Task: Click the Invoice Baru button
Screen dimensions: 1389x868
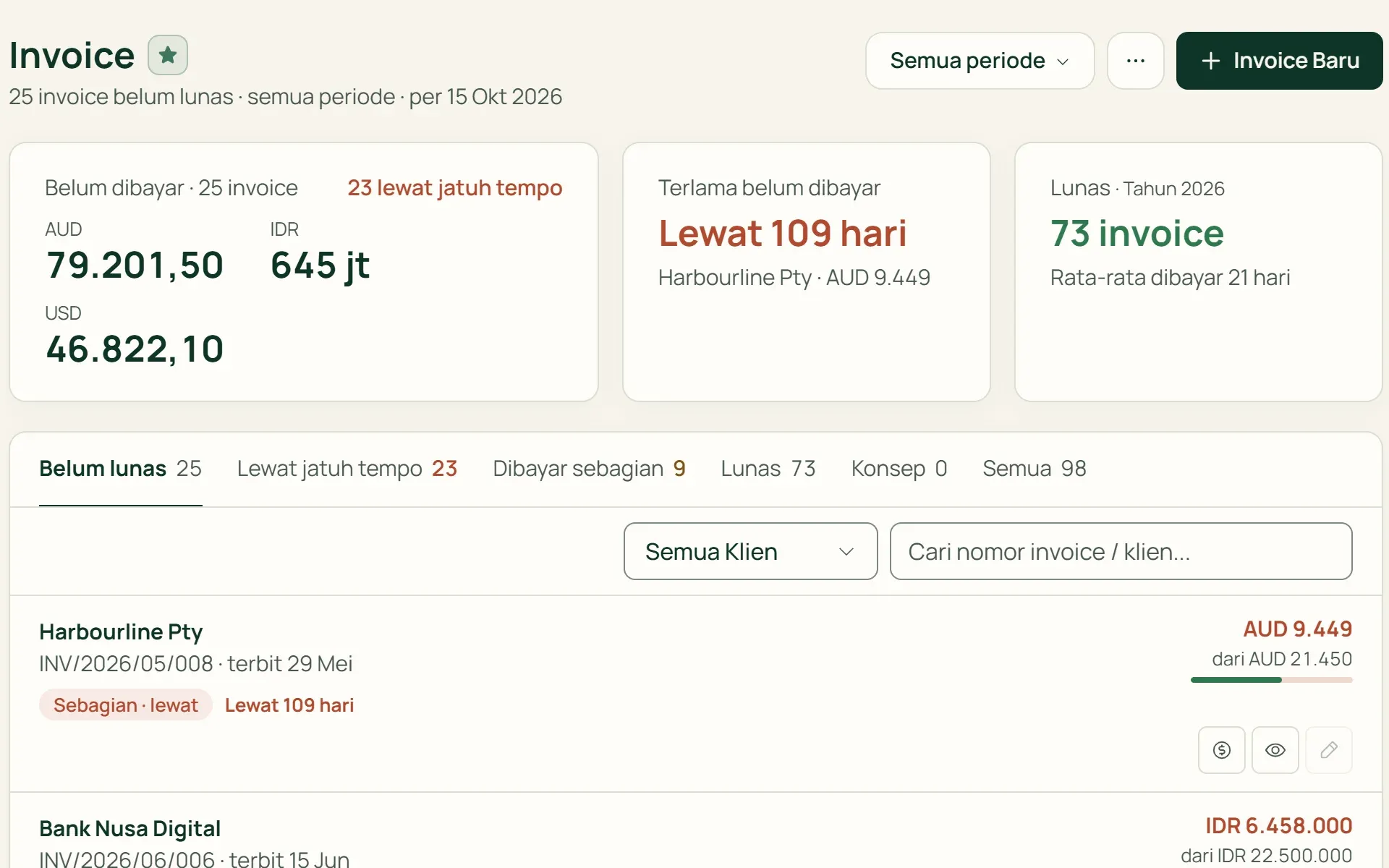Action: tap(1279, 61)
